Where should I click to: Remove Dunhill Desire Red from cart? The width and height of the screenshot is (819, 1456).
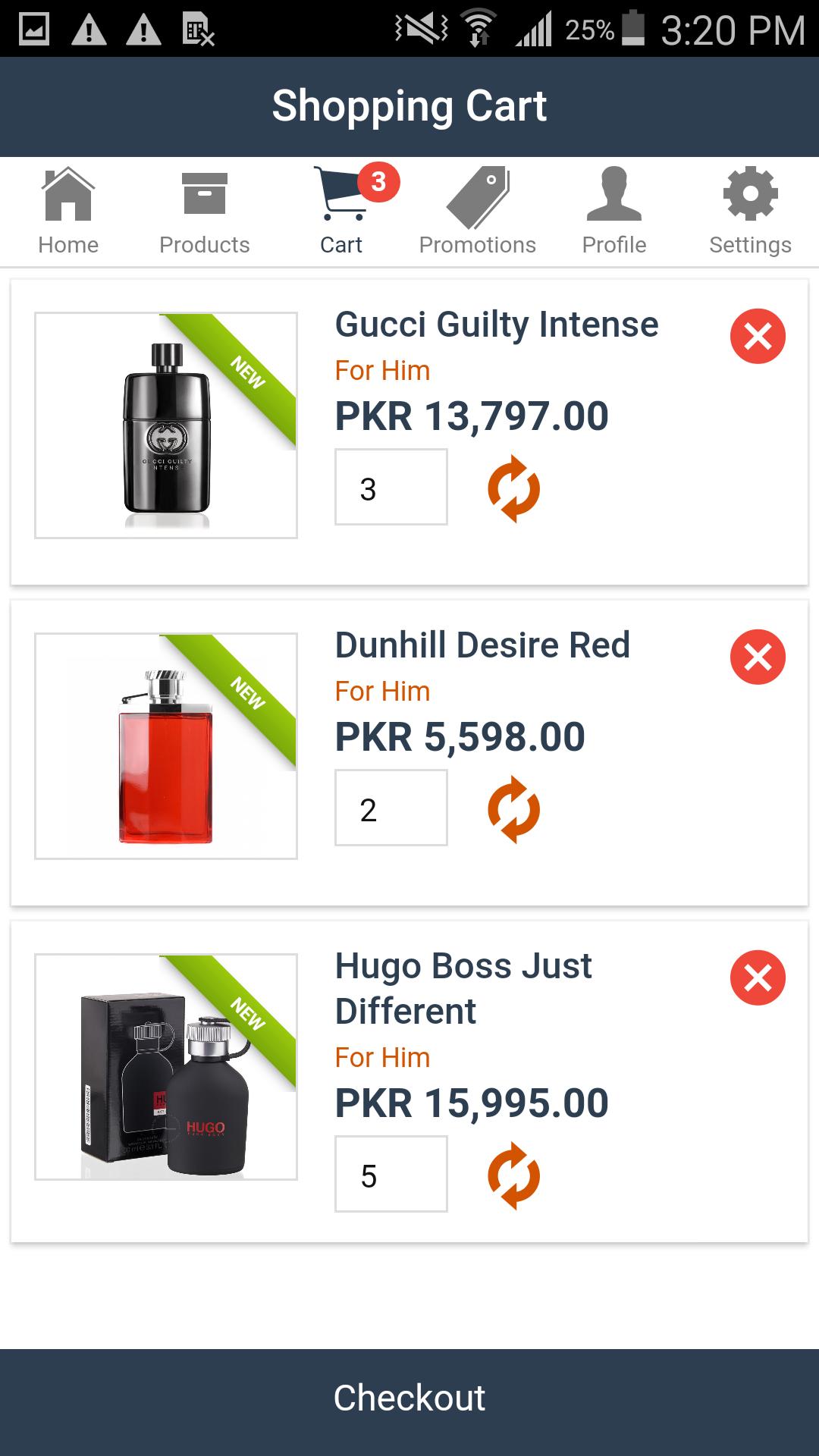coord(758,657)
